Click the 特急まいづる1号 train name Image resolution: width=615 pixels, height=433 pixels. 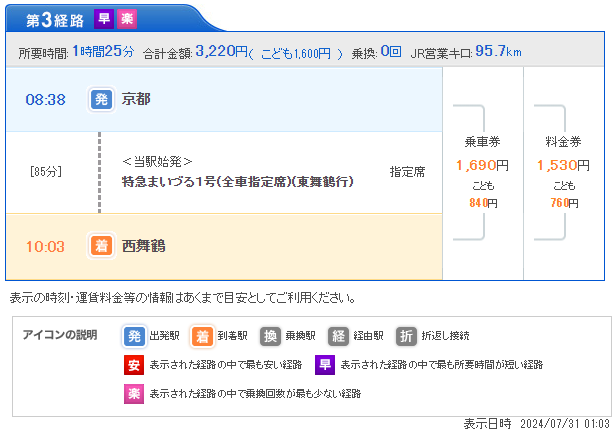pos(238,182)
